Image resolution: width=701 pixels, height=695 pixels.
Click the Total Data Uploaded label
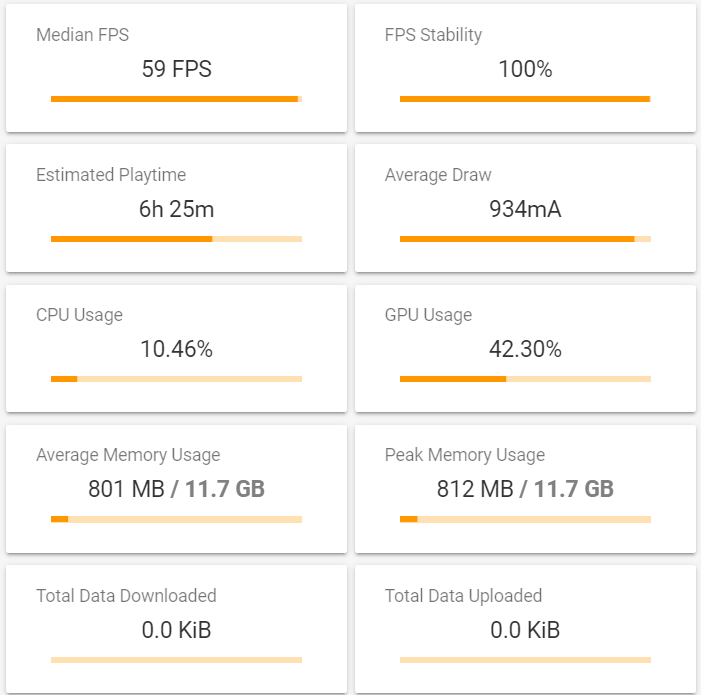point(463,596)
